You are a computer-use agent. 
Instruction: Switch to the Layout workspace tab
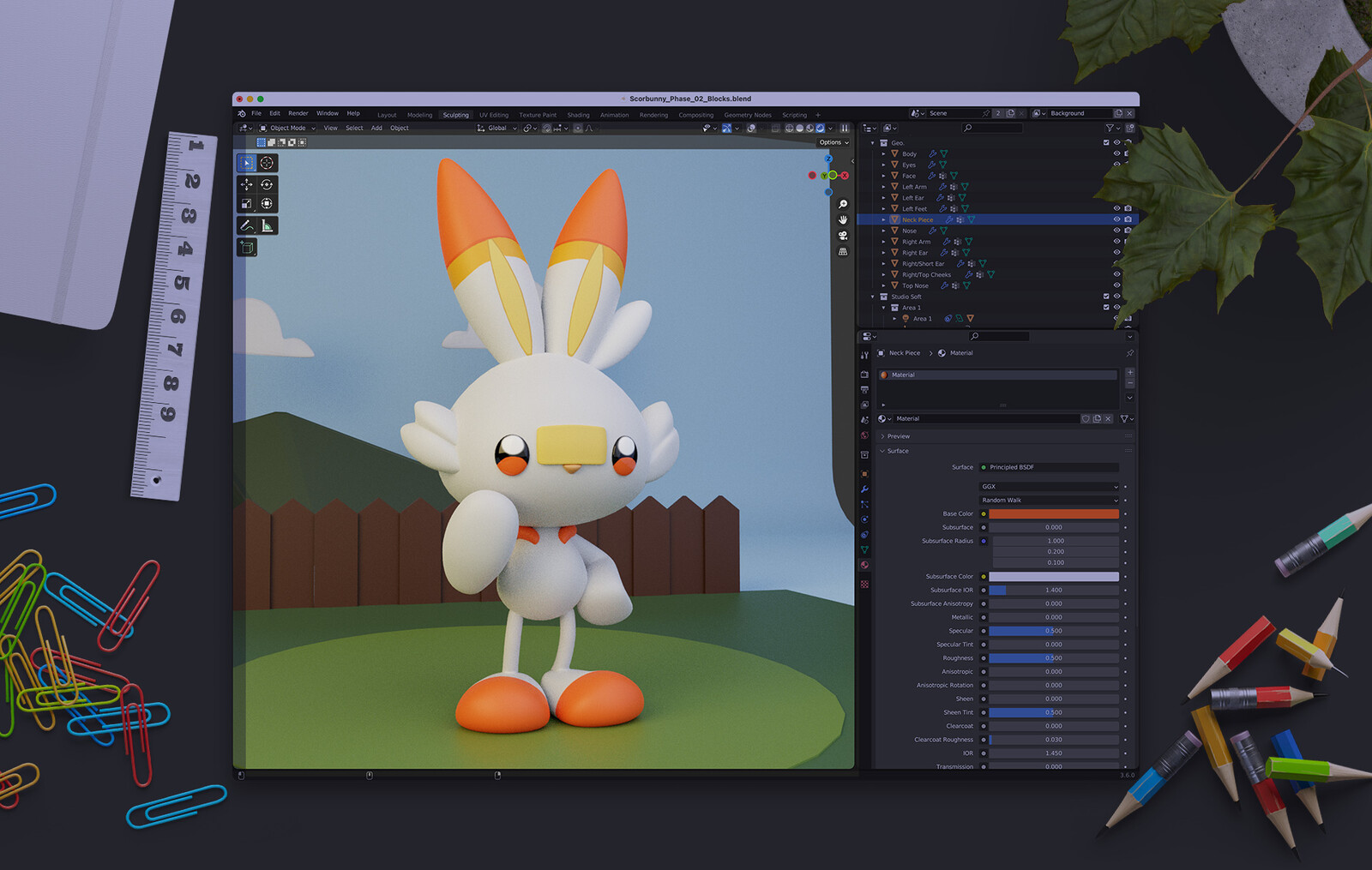(x=387, y=115)
